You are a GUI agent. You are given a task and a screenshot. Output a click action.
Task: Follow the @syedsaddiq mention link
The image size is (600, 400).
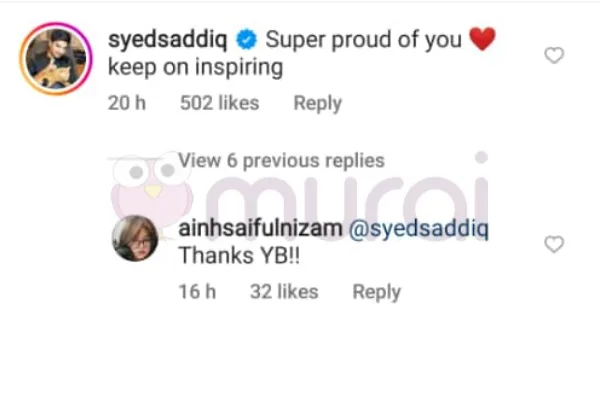(x=419, y=229)
